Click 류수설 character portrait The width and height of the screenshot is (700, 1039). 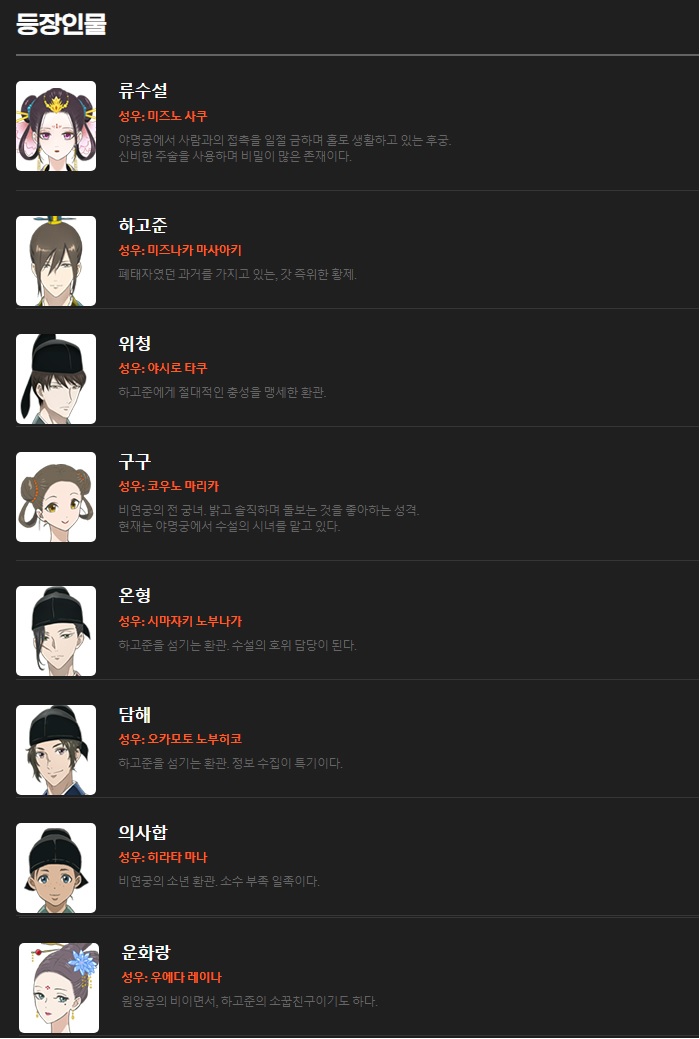[x=56, y=126]
